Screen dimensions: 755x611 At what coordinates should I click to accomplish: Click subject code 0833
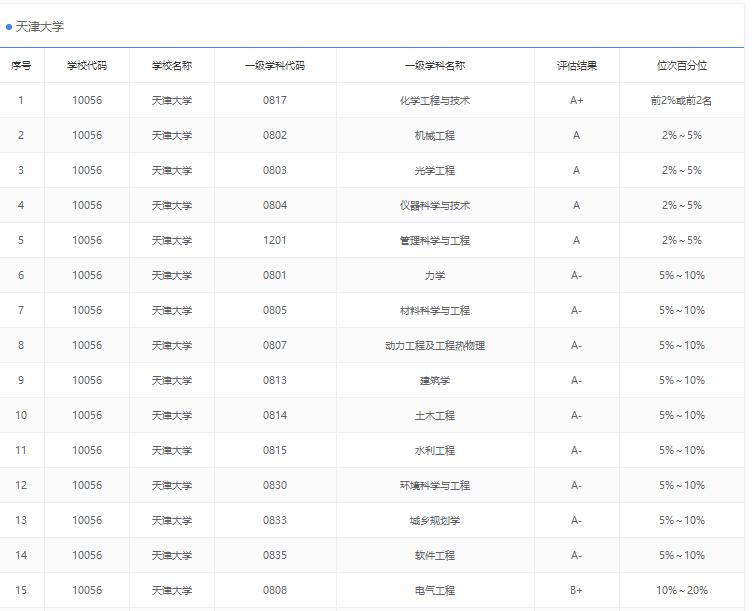tap(275, 520)
